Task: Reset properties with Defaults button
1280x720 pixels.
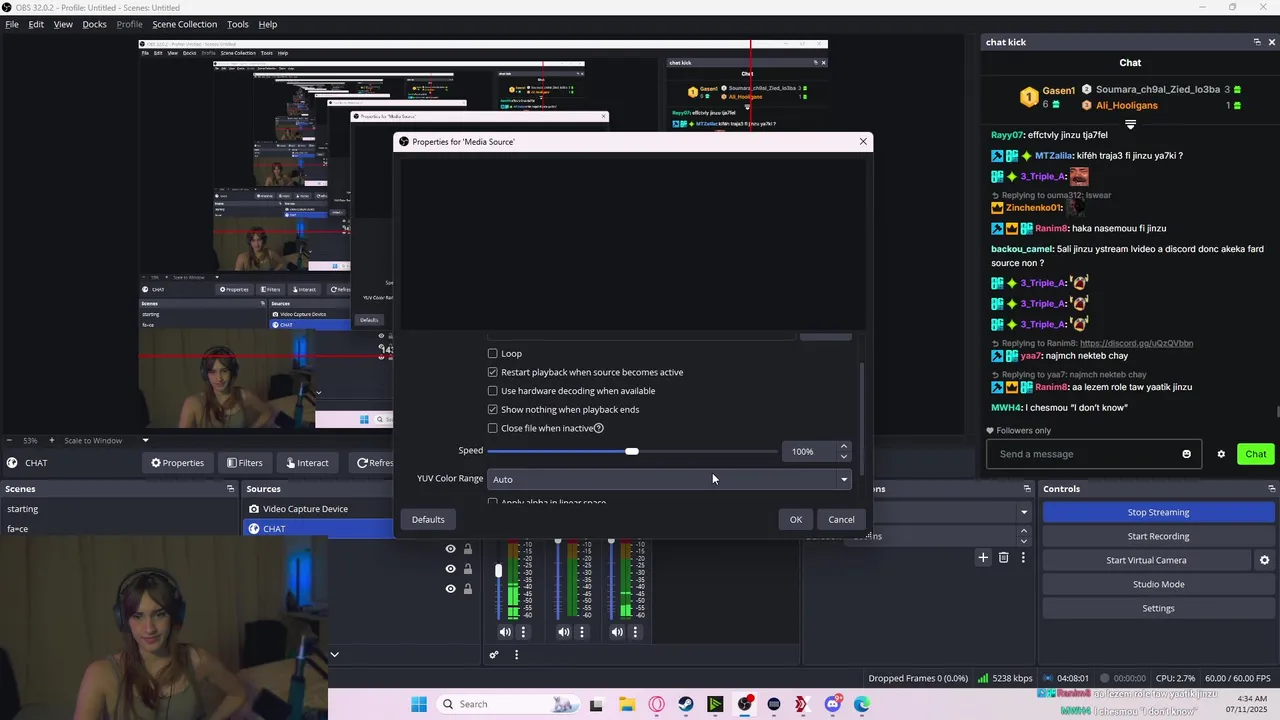Action: click(x=428, y=519)
